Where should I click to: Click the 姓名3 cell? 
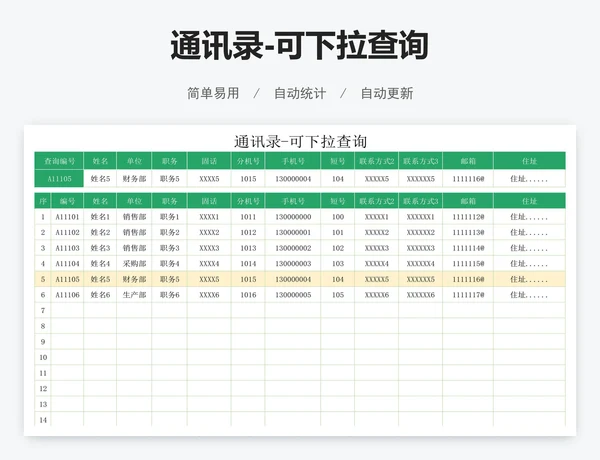pos(100,248)
